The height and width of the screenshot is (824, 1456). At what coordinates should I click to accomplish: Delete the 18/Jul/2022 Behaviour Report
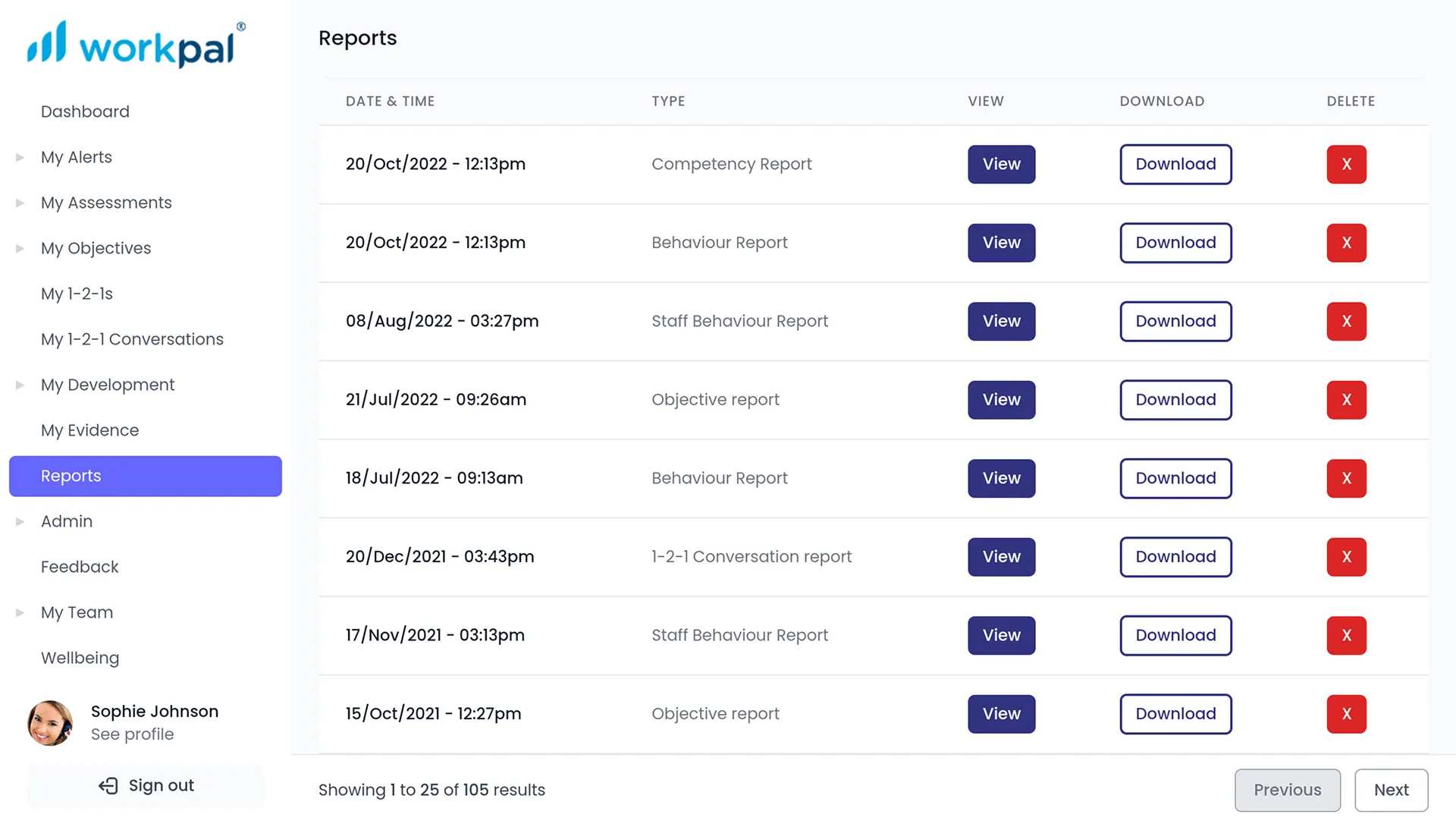click(1345, 478)
